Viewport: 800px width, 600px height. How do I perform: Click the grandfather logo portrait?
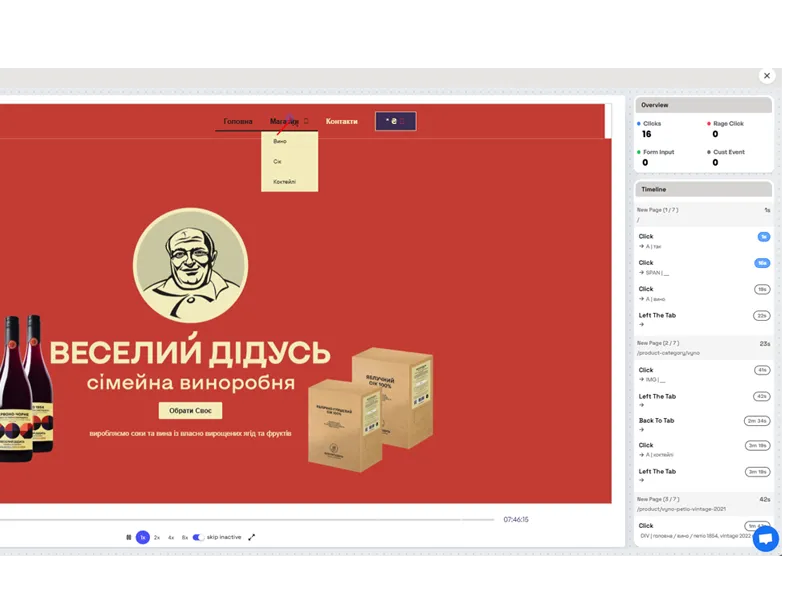[190, 265]
